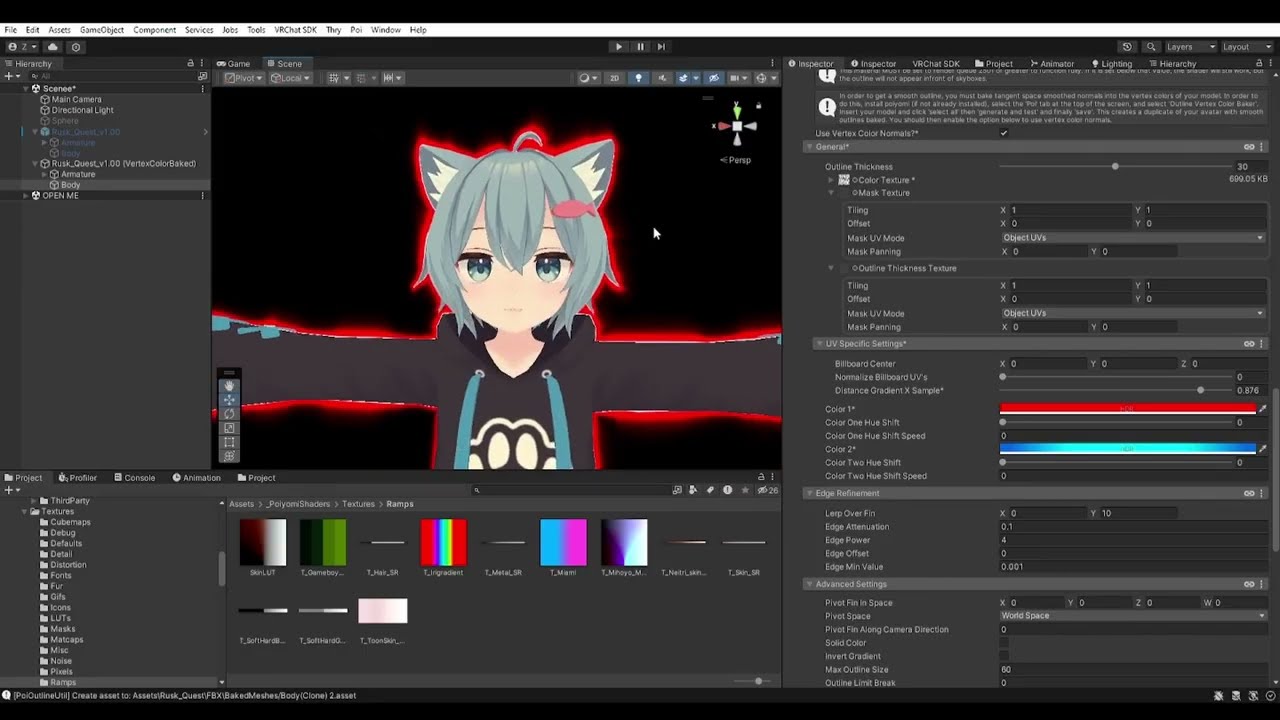Select the Rect tool in scene overlay
This screenshot has height=720, width=1280.
tap(229, 442)
